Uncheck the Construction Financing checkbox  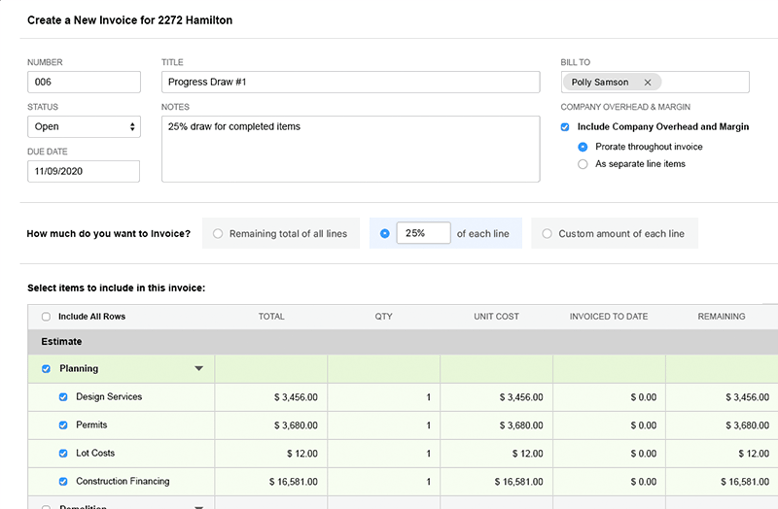pos(63,481)
